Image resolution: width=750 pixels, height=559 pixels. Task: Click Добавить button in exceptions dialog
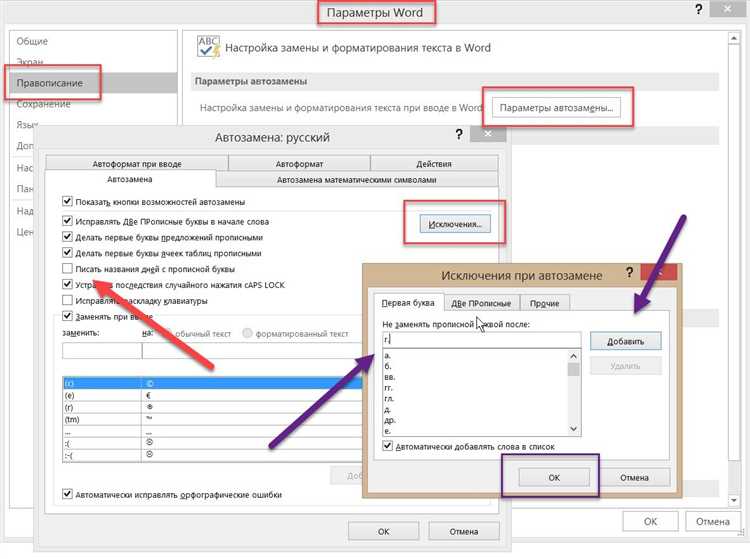click(x=626, y=341)
